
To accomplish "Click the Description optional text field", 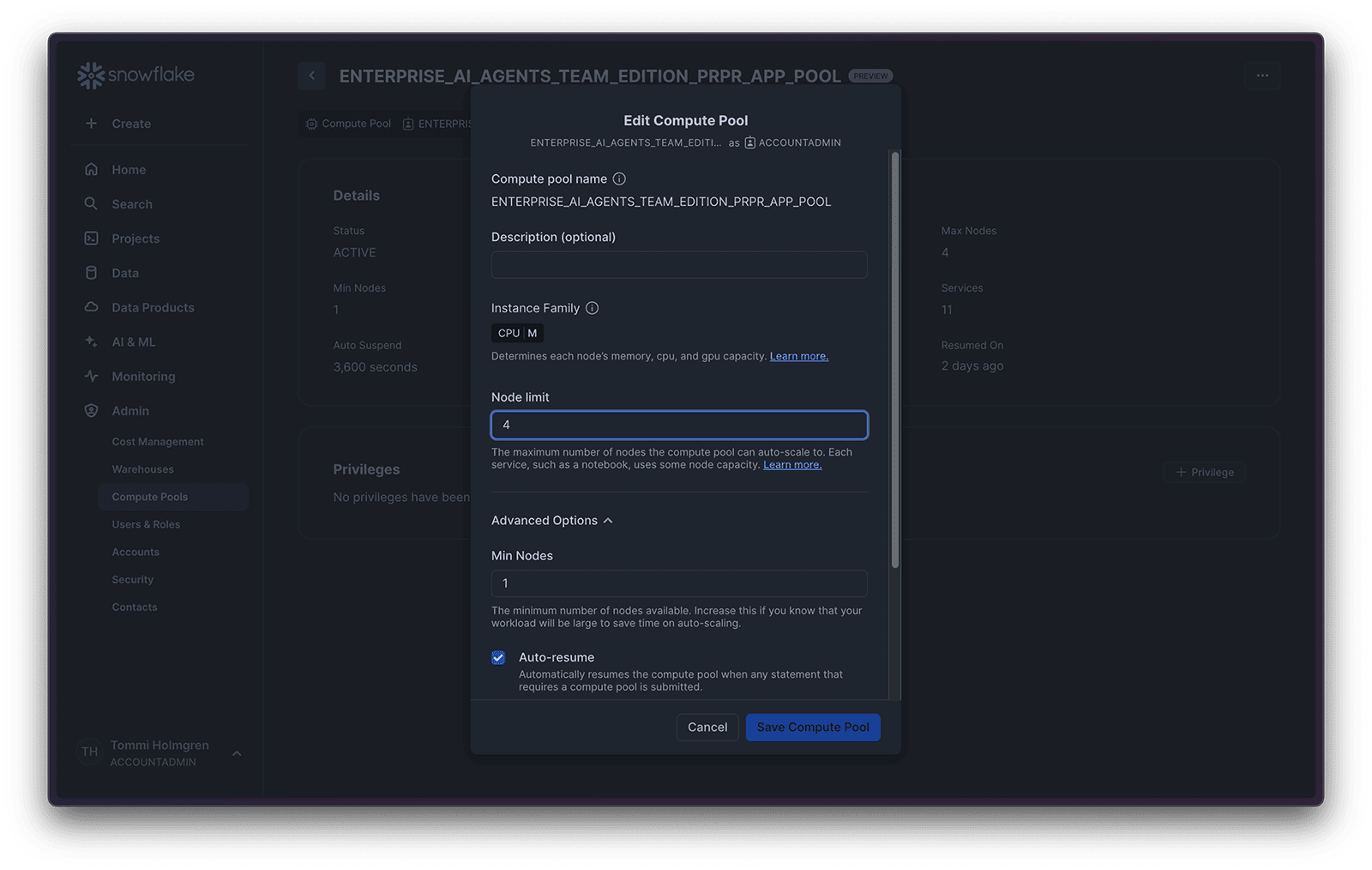I will [679, 264].
